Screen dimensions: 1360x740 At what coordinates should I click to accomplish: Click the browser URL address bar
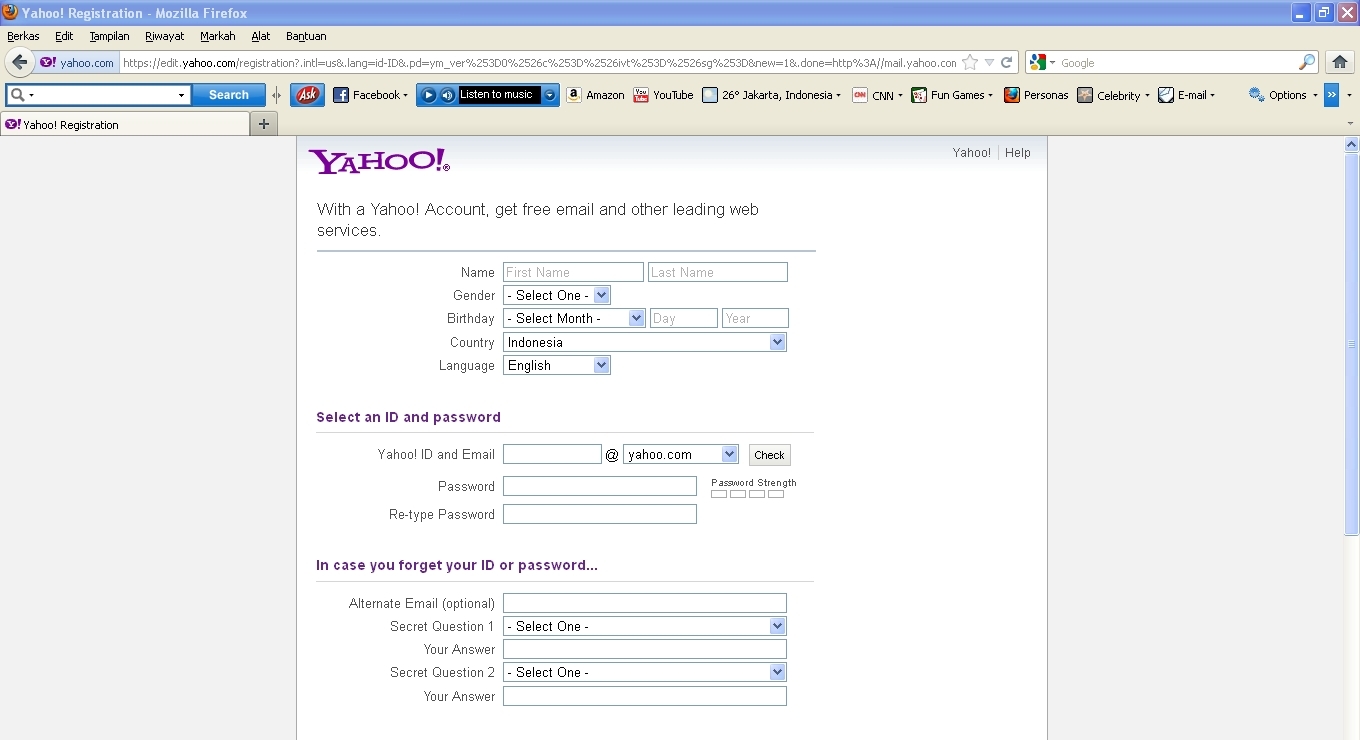[x=538, y=63]
